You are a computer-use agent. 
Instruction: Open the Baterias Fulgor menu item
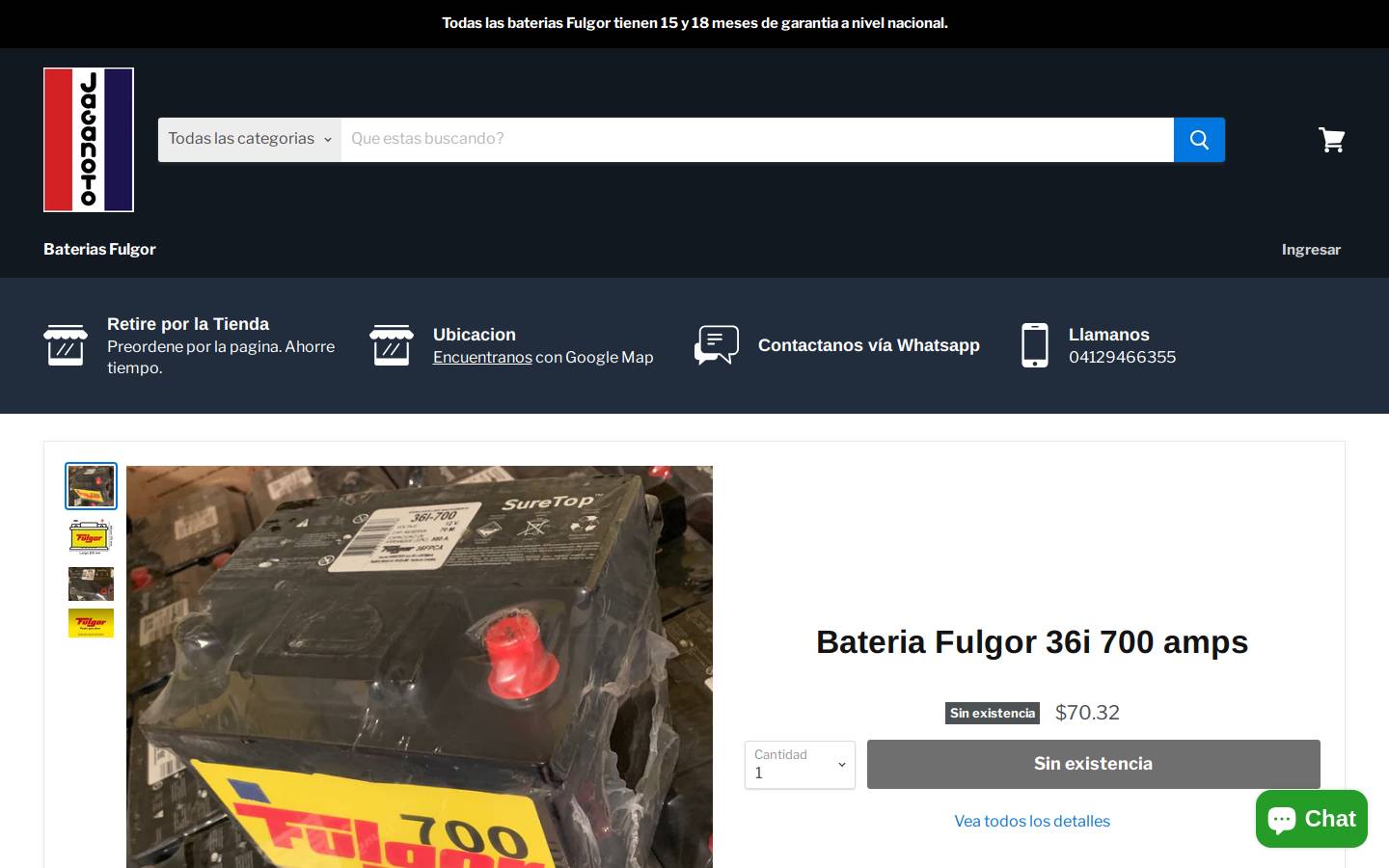coord(99,249)
